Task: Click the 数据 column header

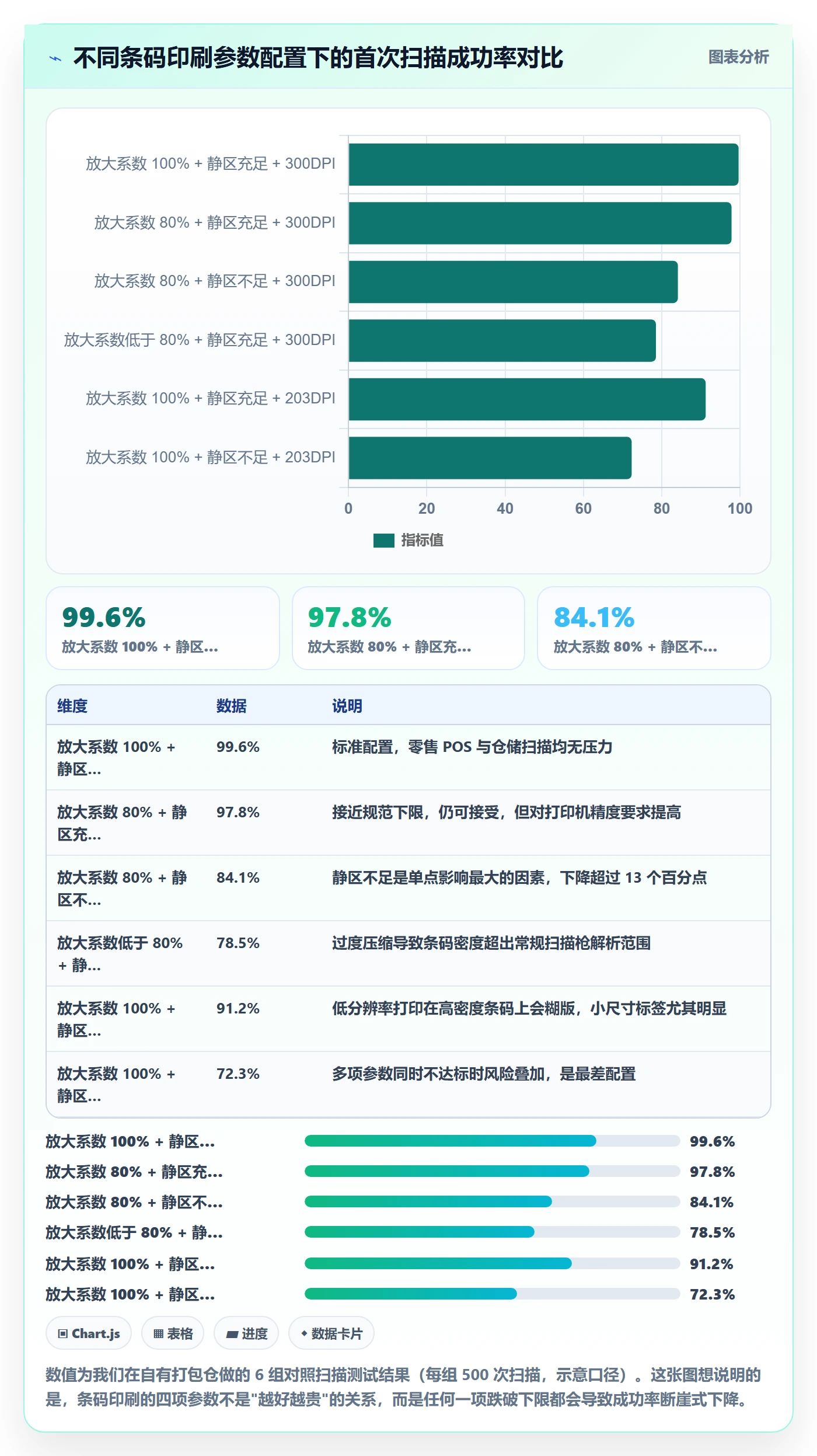Action: [x=232, y=706]
